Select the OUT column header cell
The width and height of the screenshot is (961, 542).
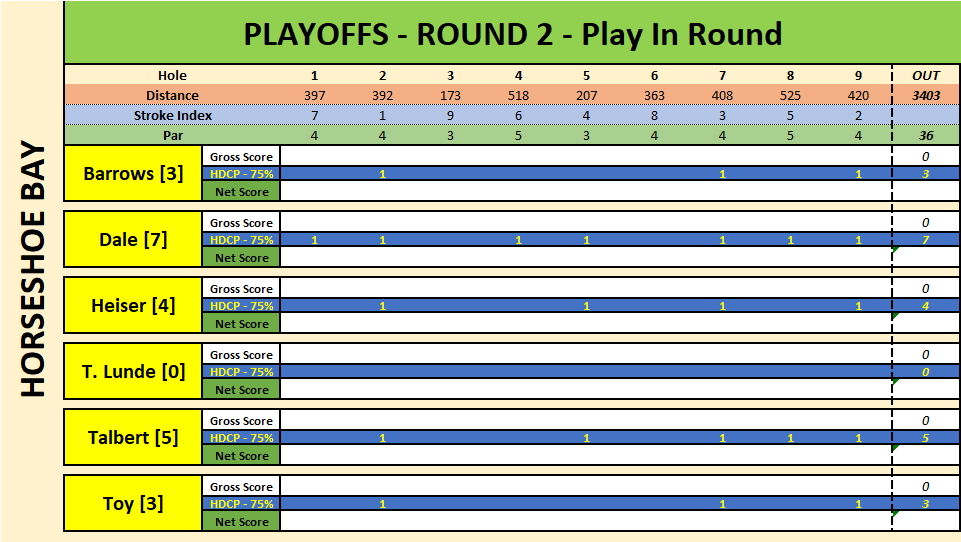coord(925,75)
